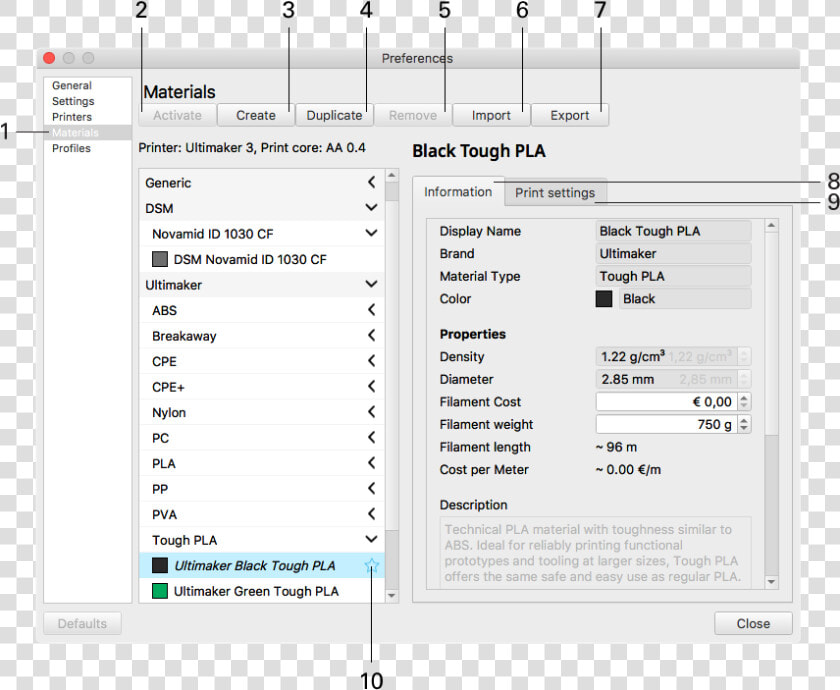Expand the Generic materials group
The width and height of the screenshot is (840, 690).
coord(371,182)
